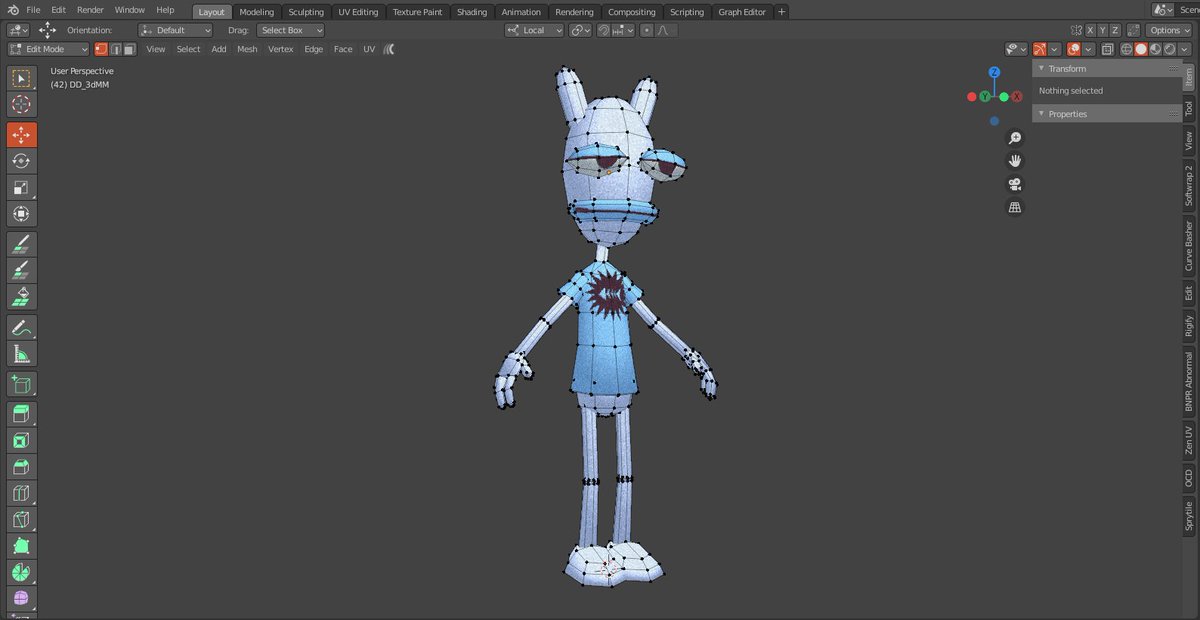Open the editor type dropdown

19,30
